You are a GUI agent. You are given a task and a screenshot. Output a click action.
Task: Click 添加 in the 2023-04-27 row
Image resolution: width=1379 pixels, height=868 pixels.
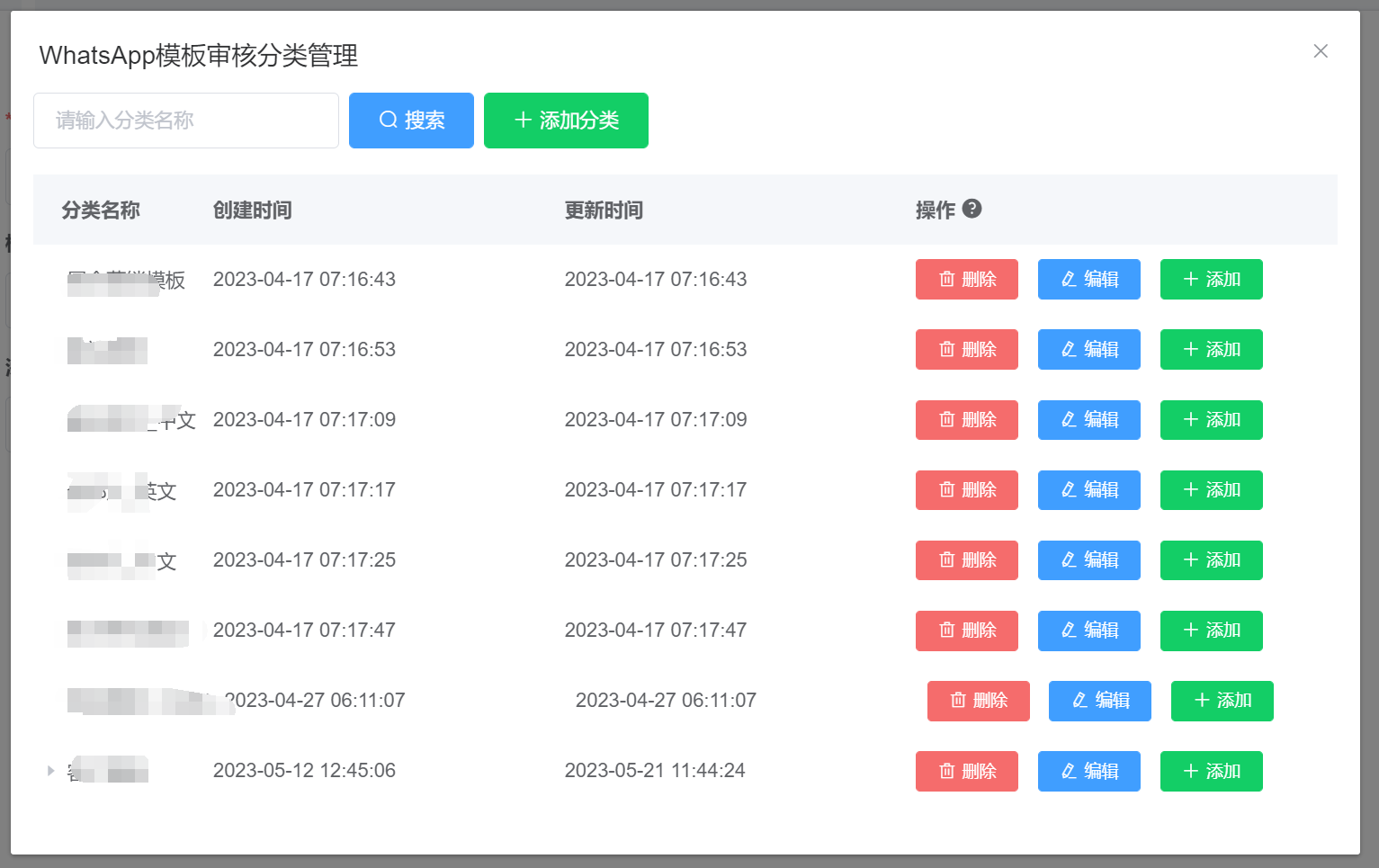(x=1222, y=701)
